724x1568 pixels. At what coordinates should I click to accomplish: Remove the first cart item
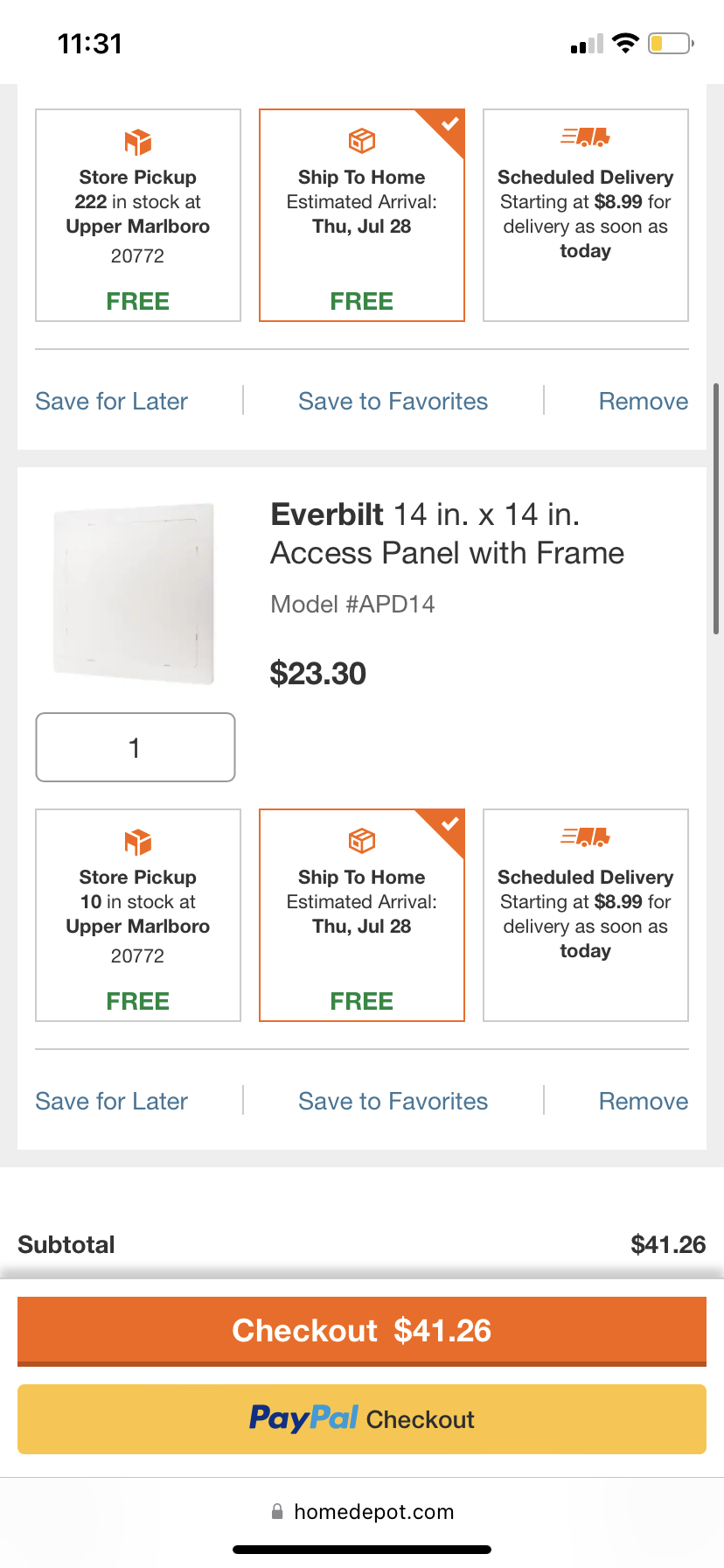click(643, 401)
